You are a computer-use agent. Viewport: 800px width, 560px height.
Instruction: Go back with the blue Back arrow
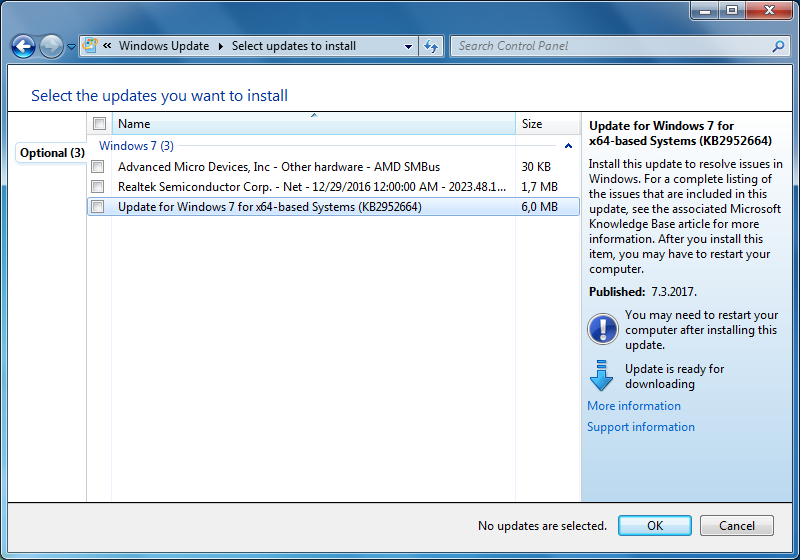click(23, 47)
